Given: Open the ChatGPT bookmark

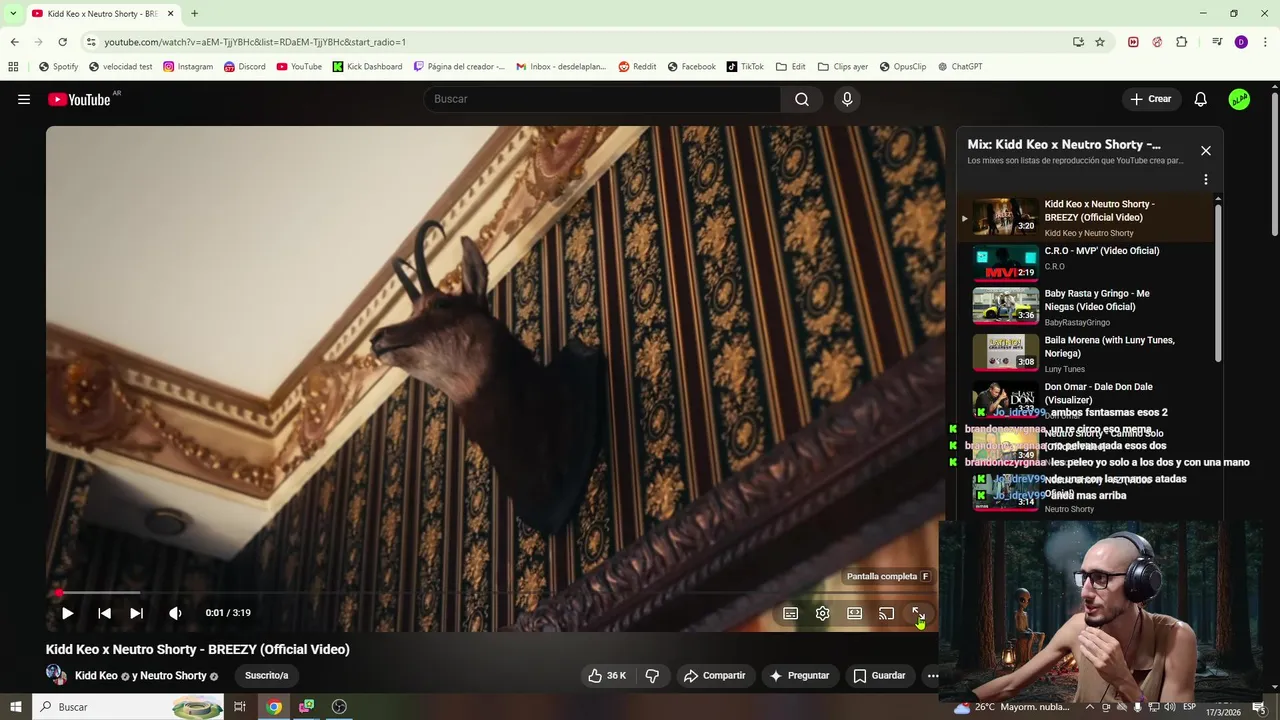Looking at the screenshot, I should click(x=960, y=67).
